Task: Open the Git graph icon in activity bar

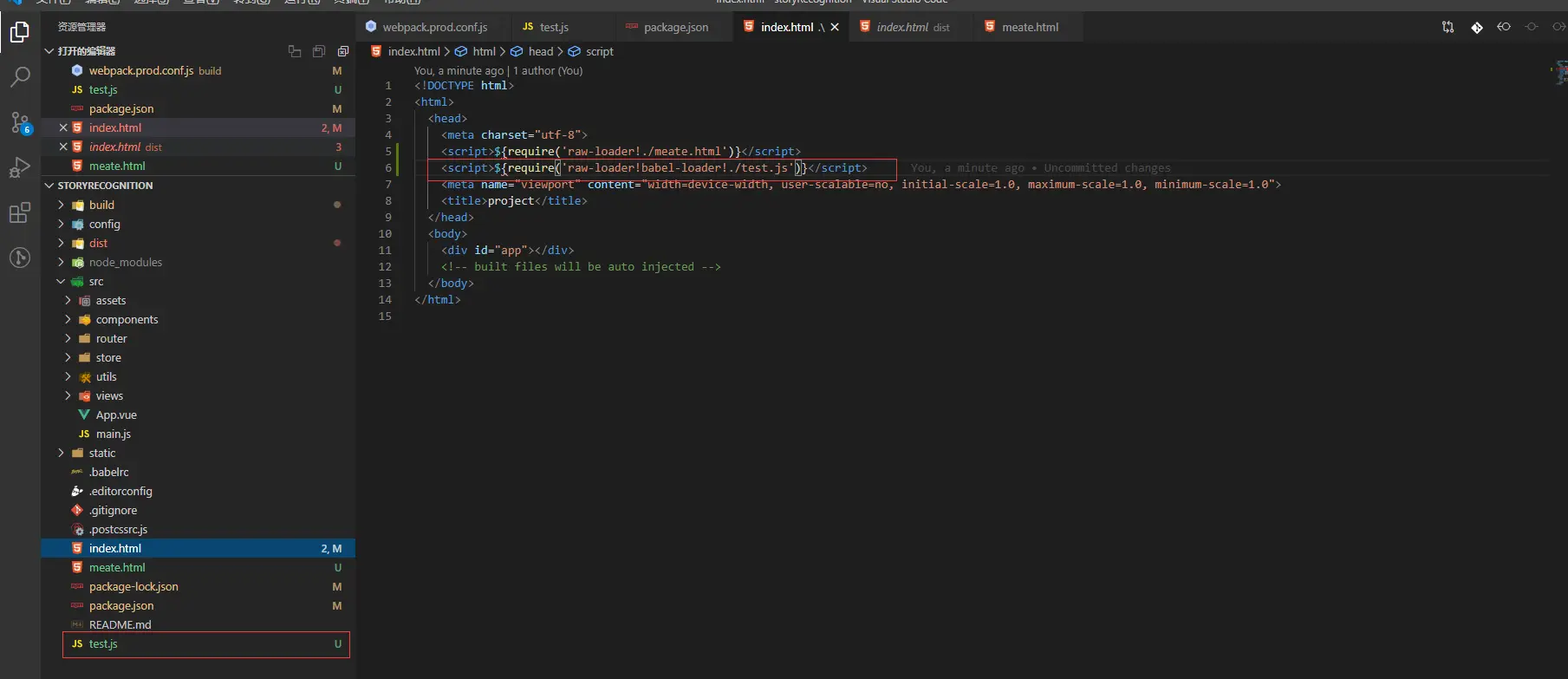Action: click(x=20, y=258)
